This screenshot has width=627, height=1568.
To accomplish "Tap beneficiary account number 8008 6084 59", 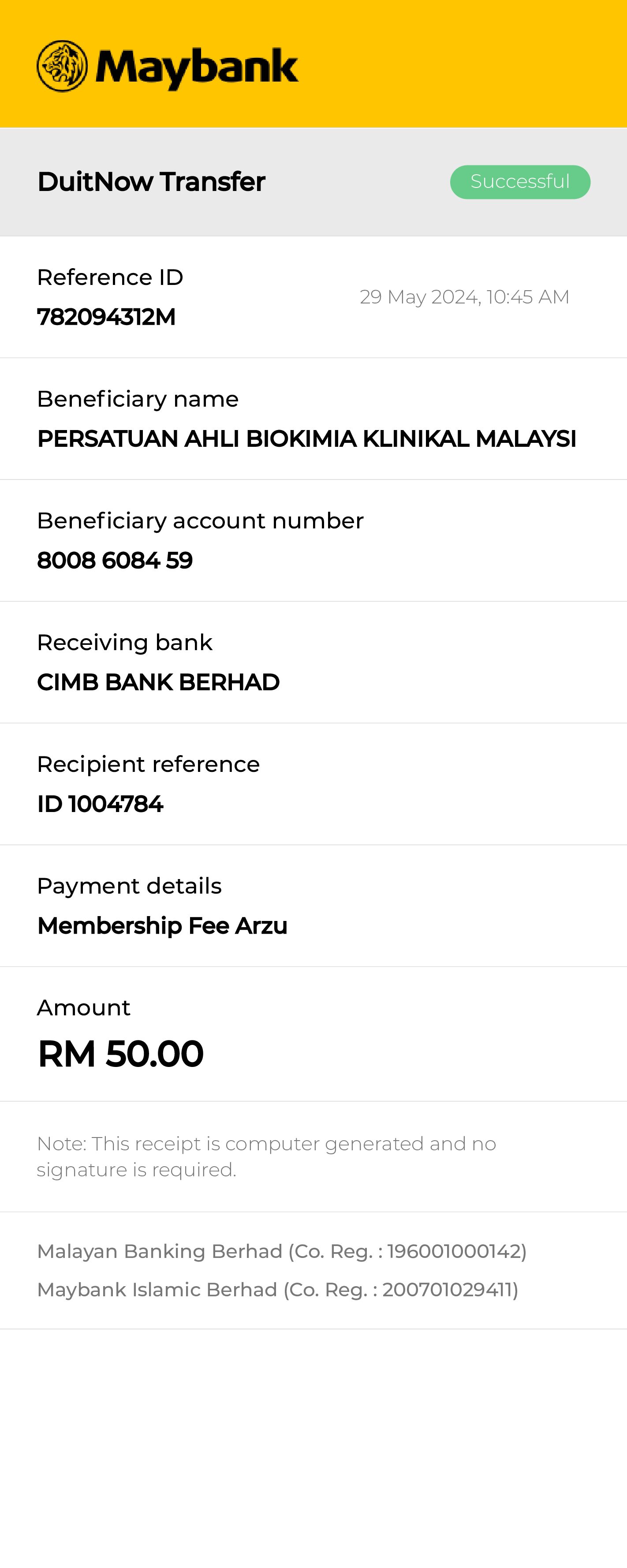I will pyautogui.click(x=115, y=561).
